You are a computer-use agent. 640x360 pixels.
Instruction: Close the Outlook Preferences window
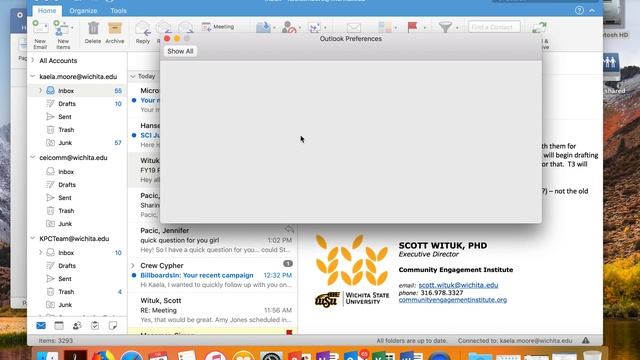click(167, 39)
